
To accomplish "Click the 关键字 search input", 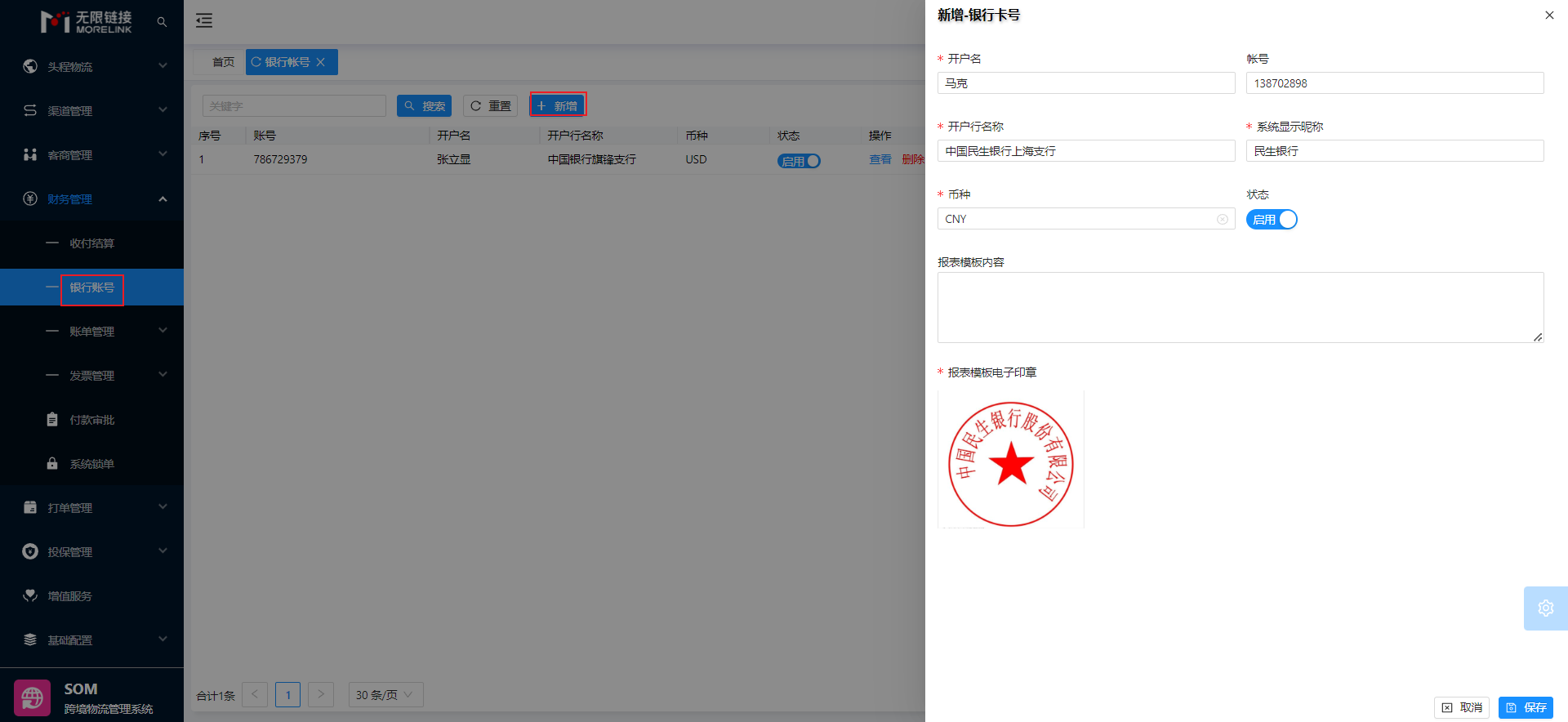I will click(x=294, y=106).
